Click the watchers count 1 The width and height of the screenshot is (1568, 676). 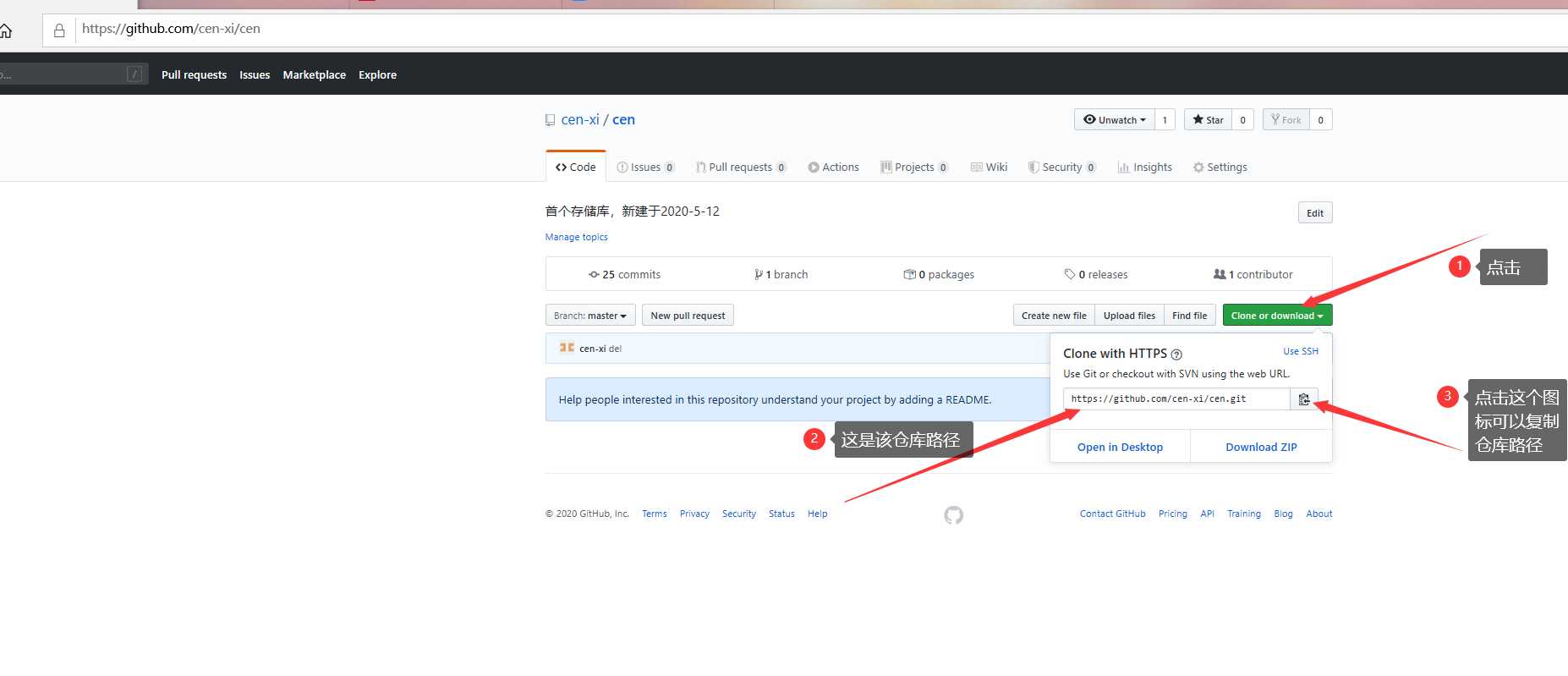(1165, 120)
